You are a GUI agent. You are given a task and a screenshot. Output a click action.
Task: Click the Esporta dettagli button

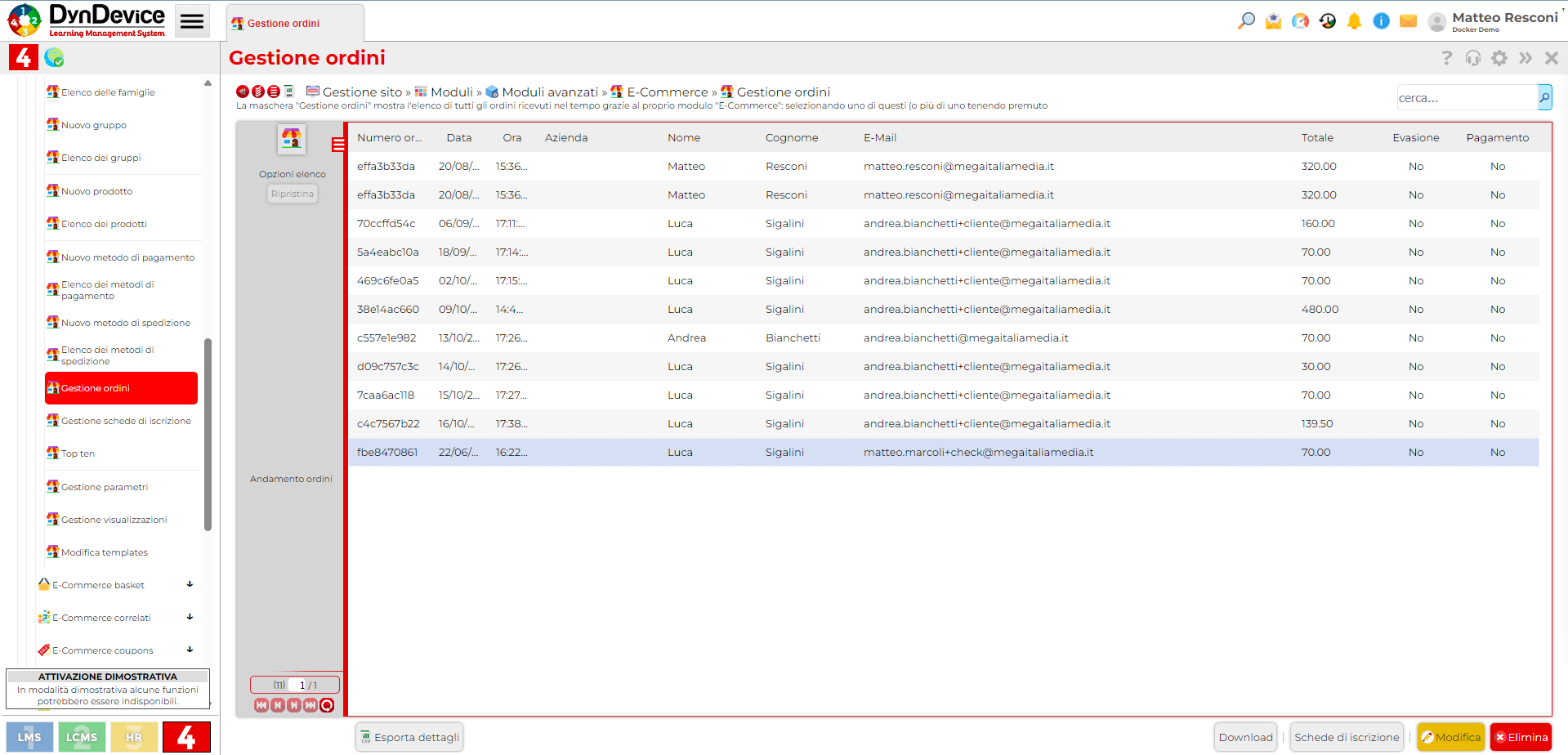409,736
